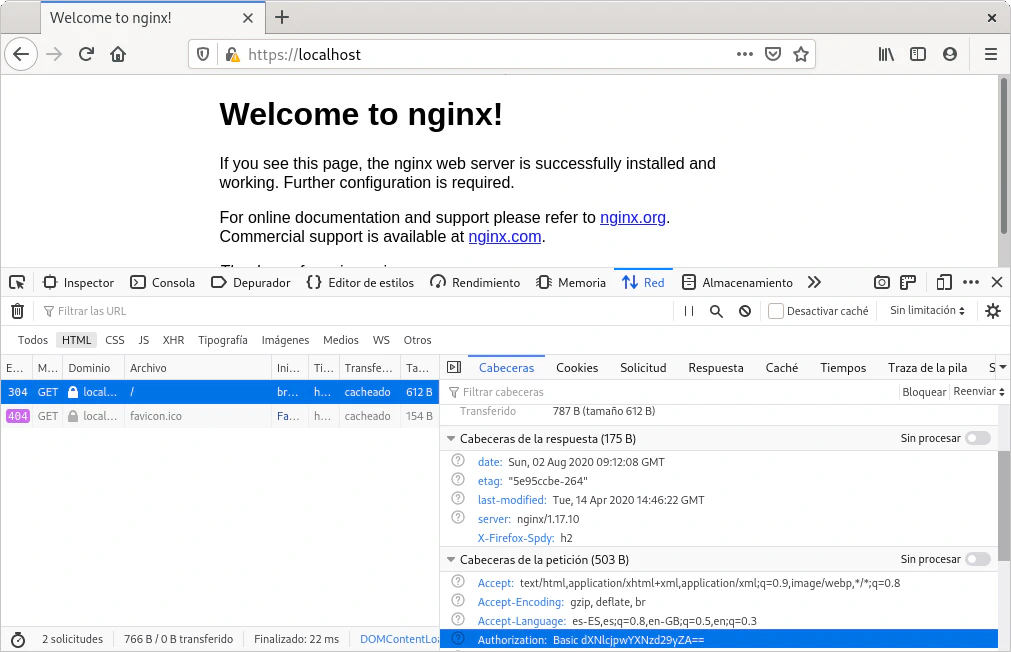Image resolution: width=1011 pixels, height=652 pixels.
Task: Enable Desactivar caché checkbox
Action: pyautogui.click(x=775, y=311)
